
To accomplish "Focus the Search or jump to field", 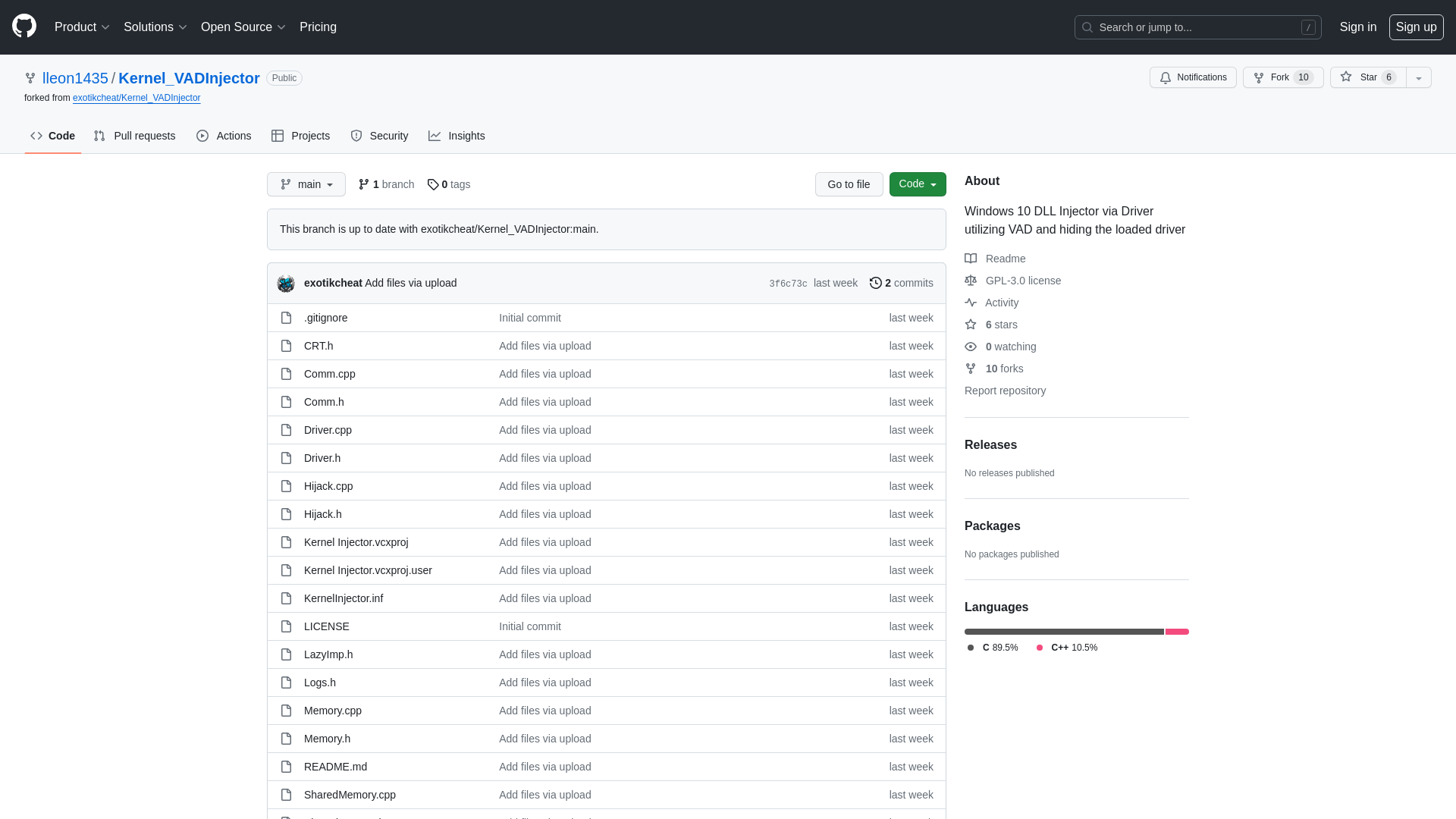I will point(1198,27).
